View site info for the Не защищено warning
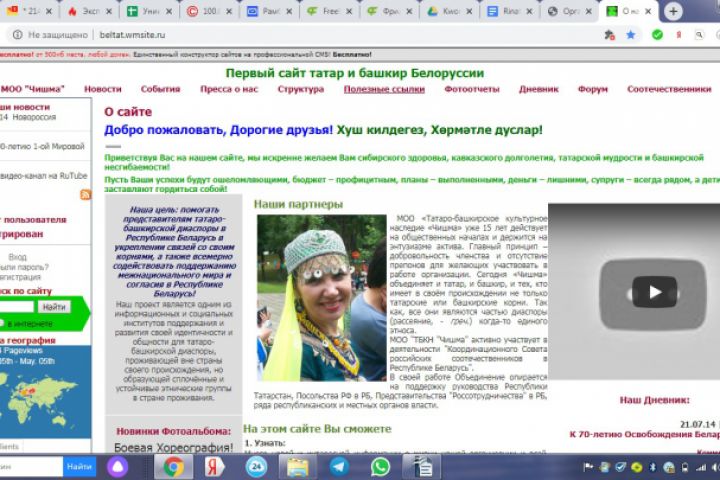 [51, 35]
